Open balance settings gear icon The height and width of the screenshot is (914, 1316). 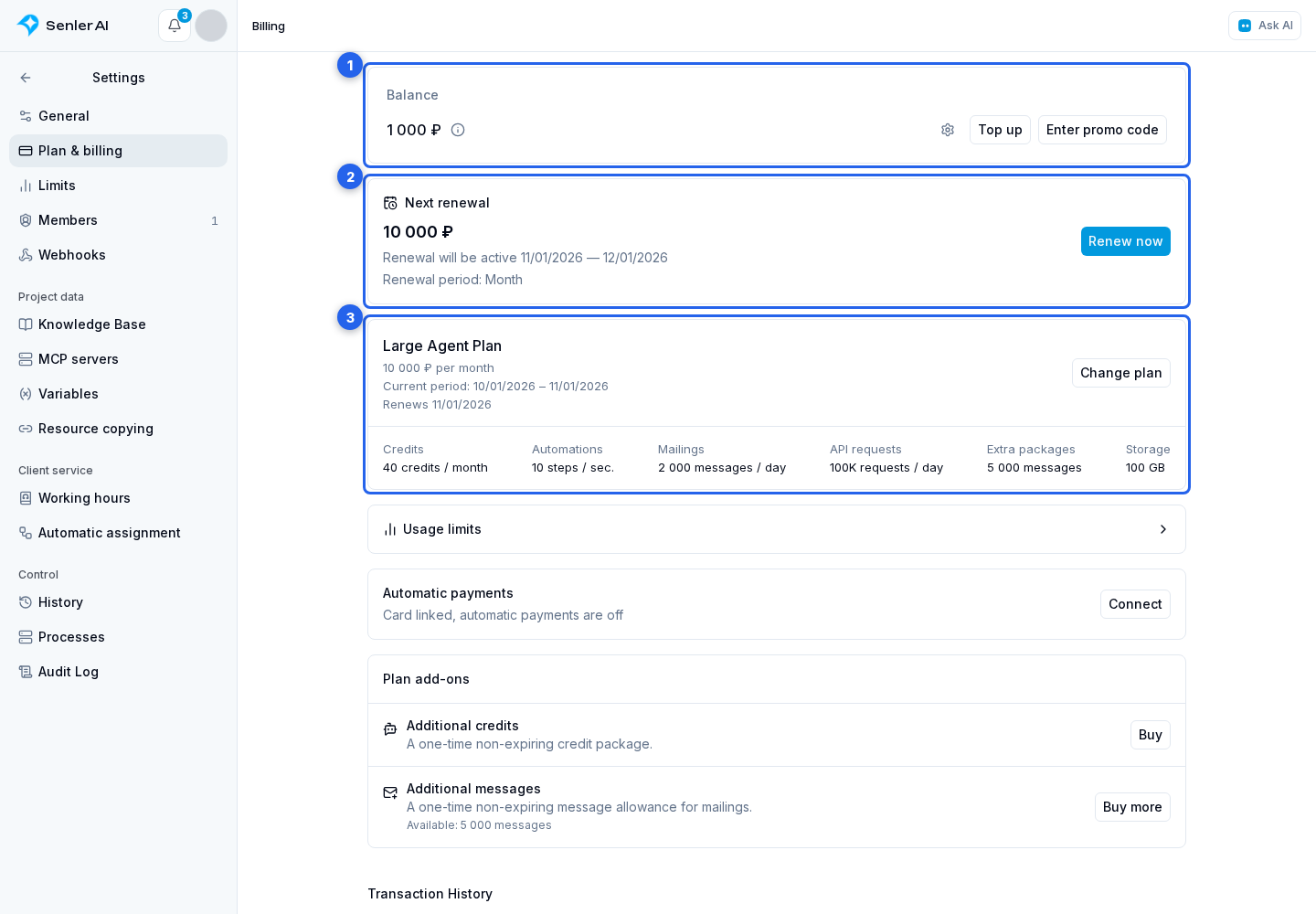click(x=948, y=130)
